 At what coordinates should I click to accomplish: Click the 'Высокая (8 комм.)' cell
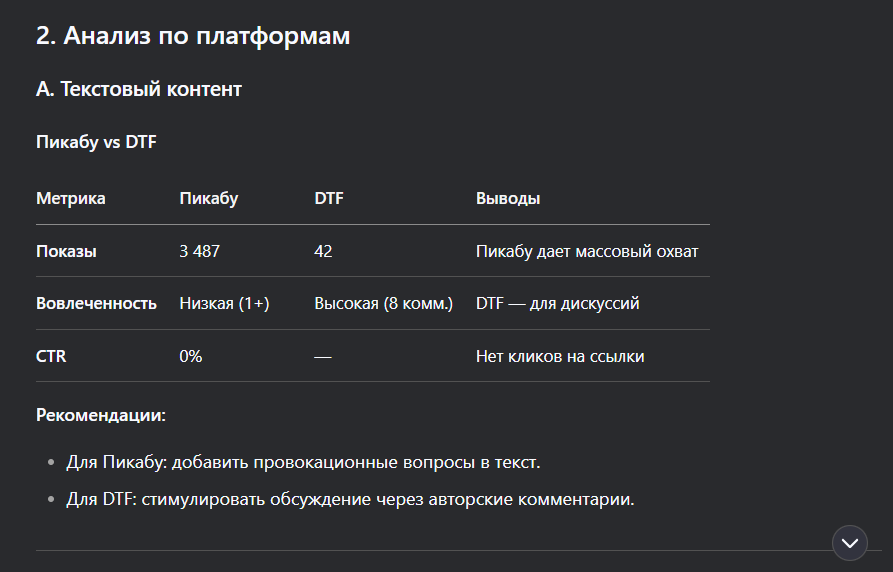(383, 303)
